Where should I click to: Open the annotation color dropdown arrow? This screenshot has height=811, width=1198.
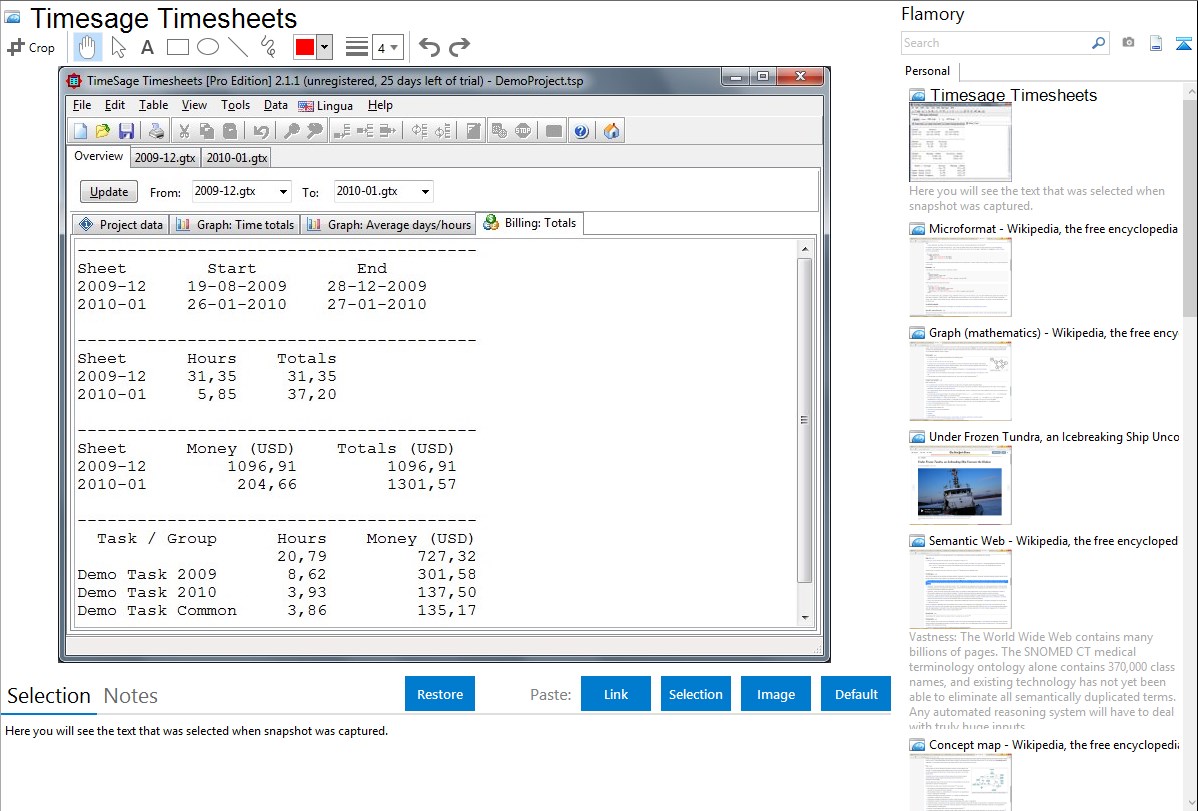(x=325, y=47)
